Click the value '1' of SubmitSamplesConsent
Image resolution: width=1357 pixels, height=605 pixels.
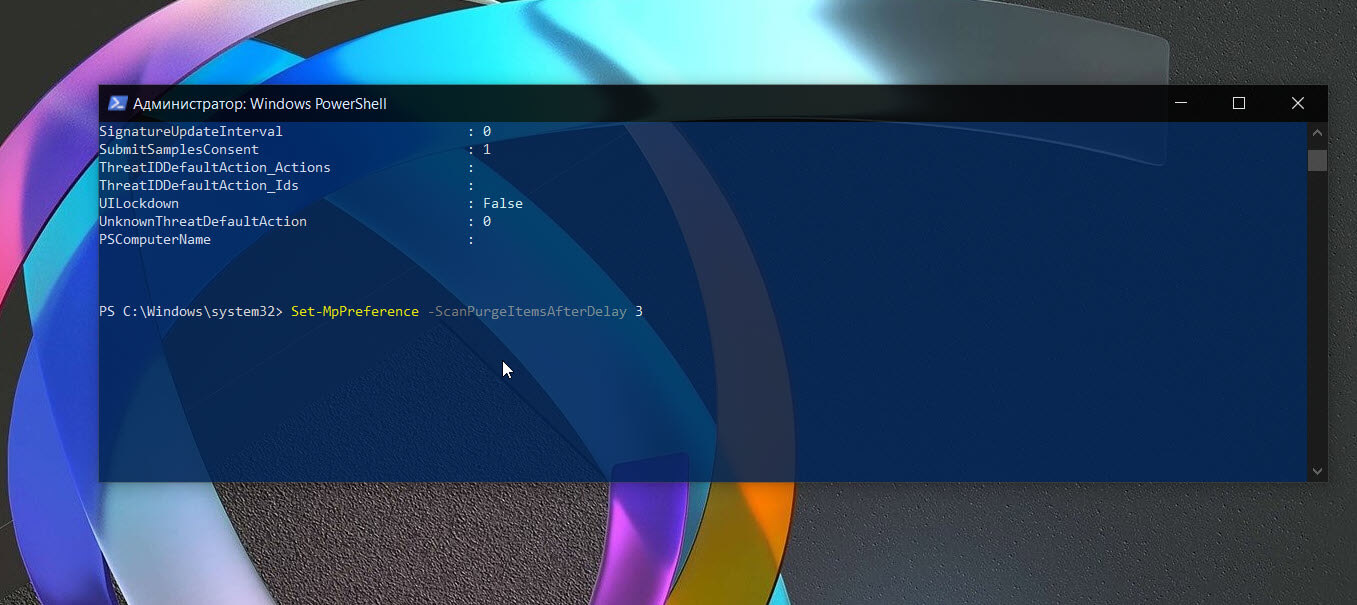tap(487, 150)
